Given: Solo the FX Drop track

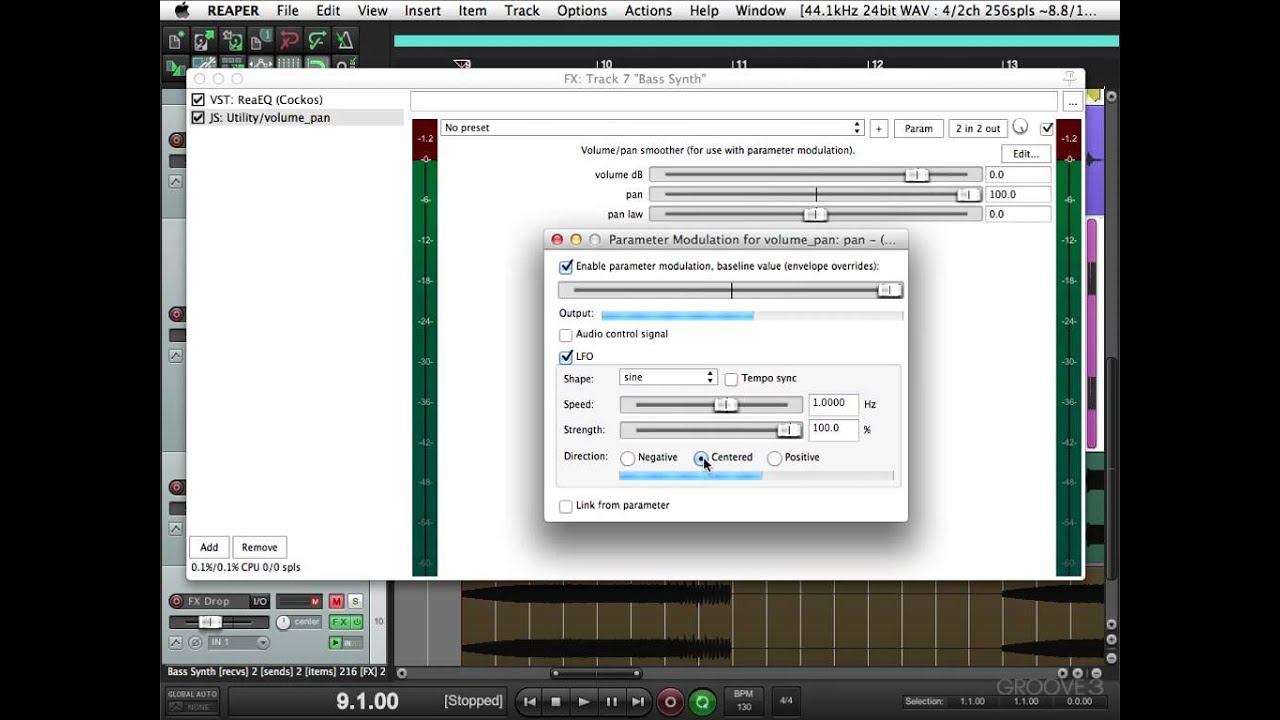Looking at the screenshot, I should [x=354, y=601].
